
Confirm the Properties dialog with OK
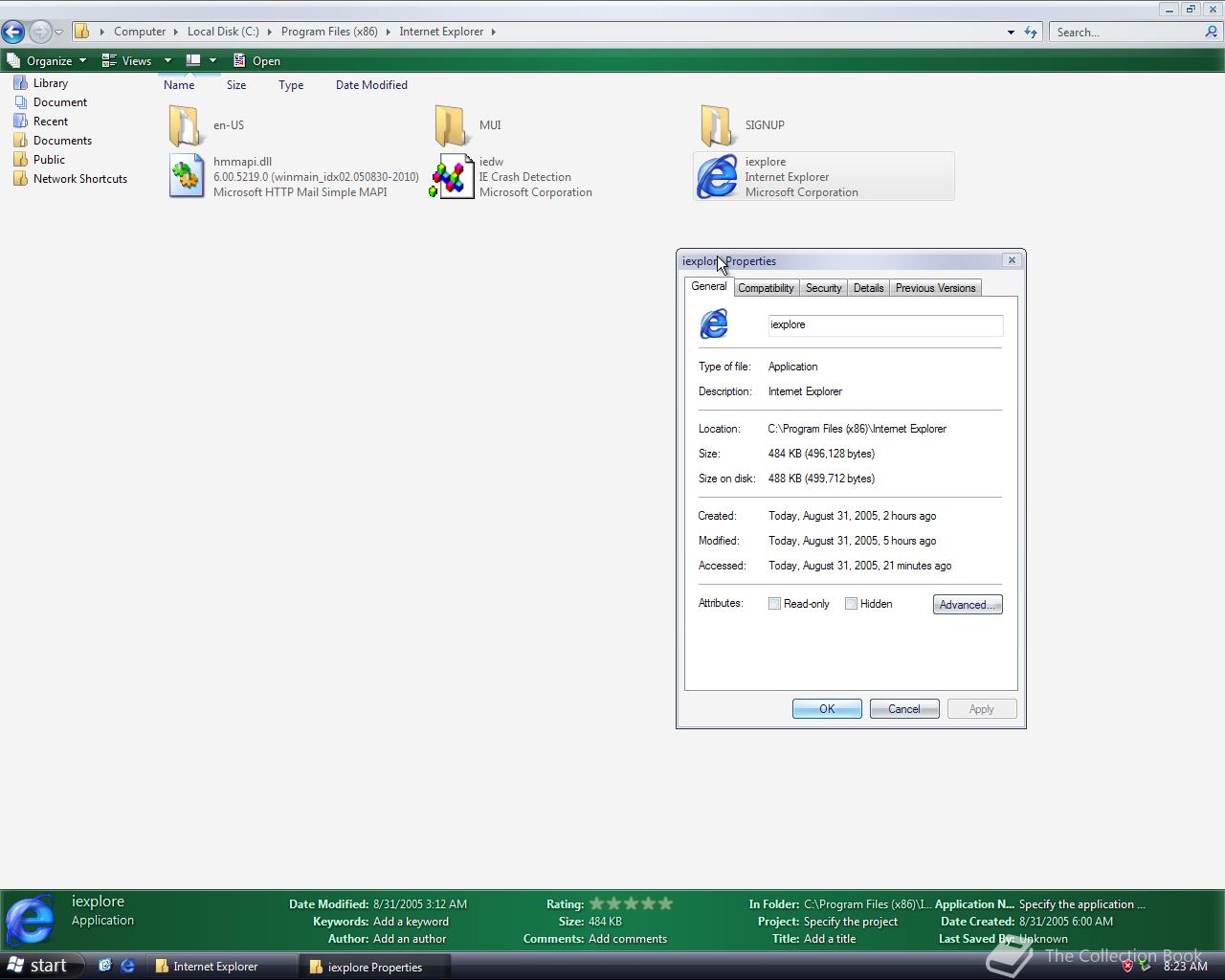[827, 709]
